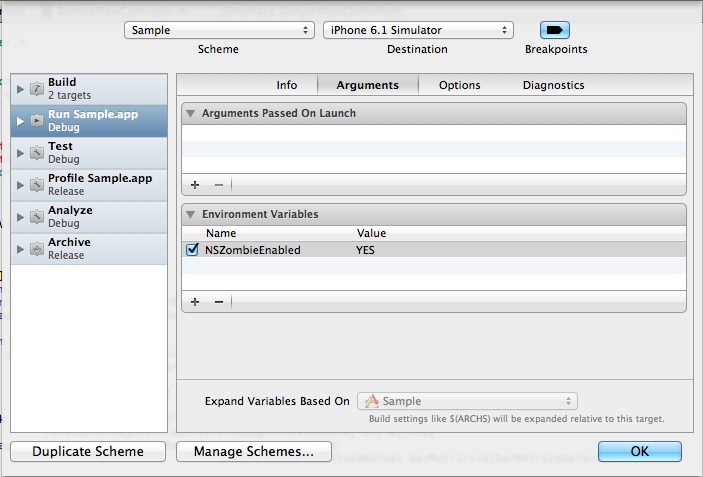Screen dimensions: 703x477
Task: Remove the environment variable with minus button
Action: (x=219, y=302)
